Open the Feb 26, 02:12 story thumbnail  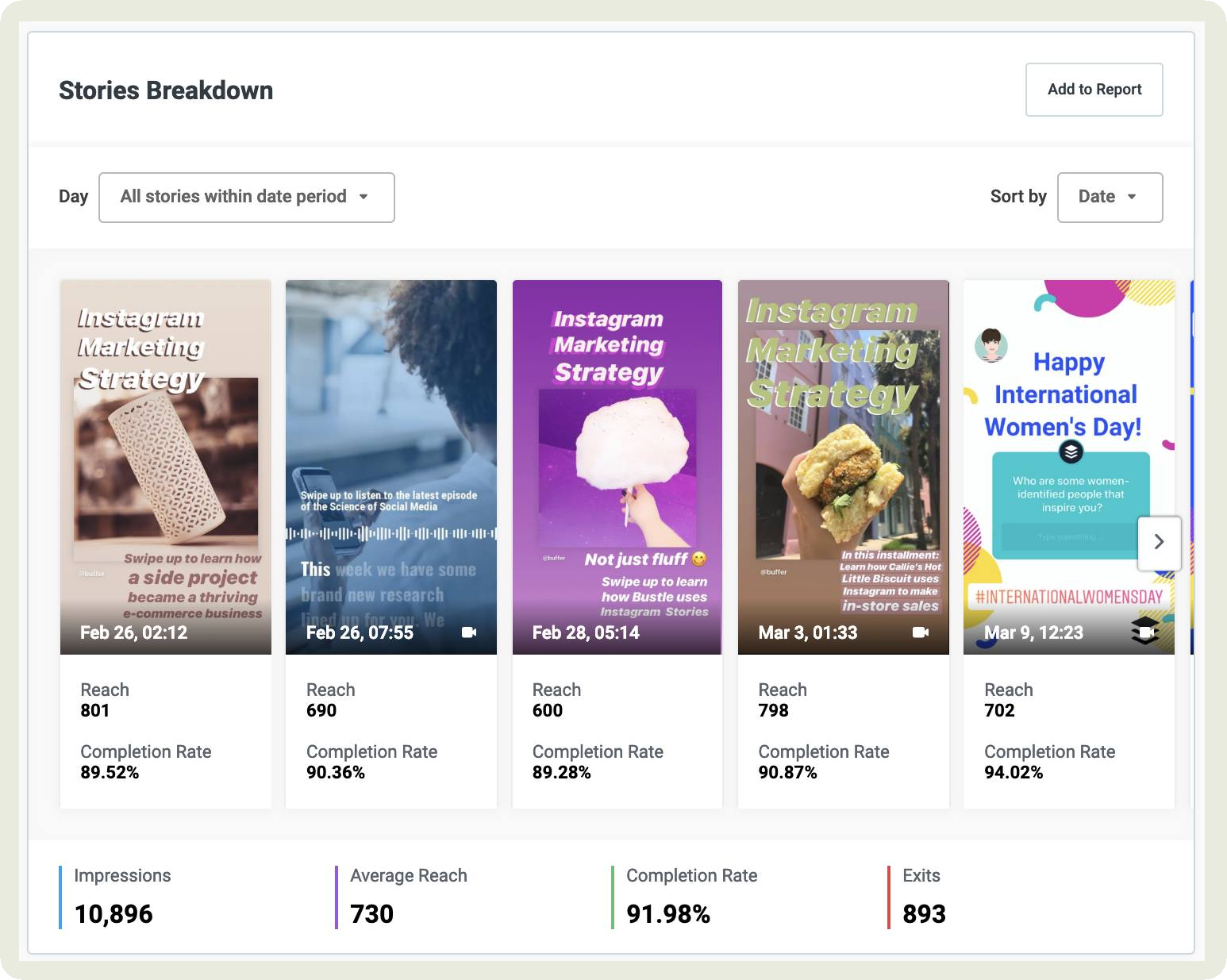pos(165,467)
